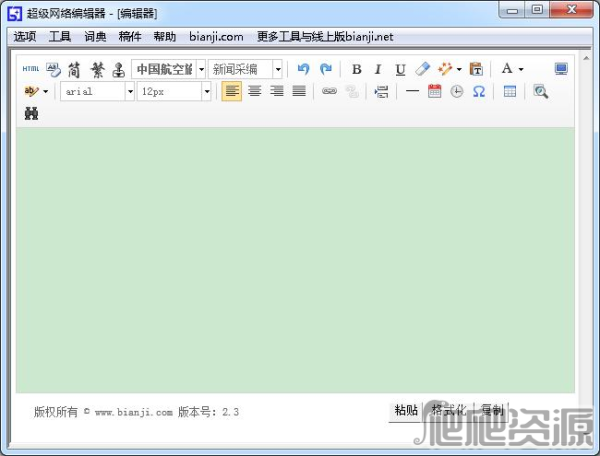Open find and replace binoculars icon
600x456 pixels.
click(x=31, y=114)
